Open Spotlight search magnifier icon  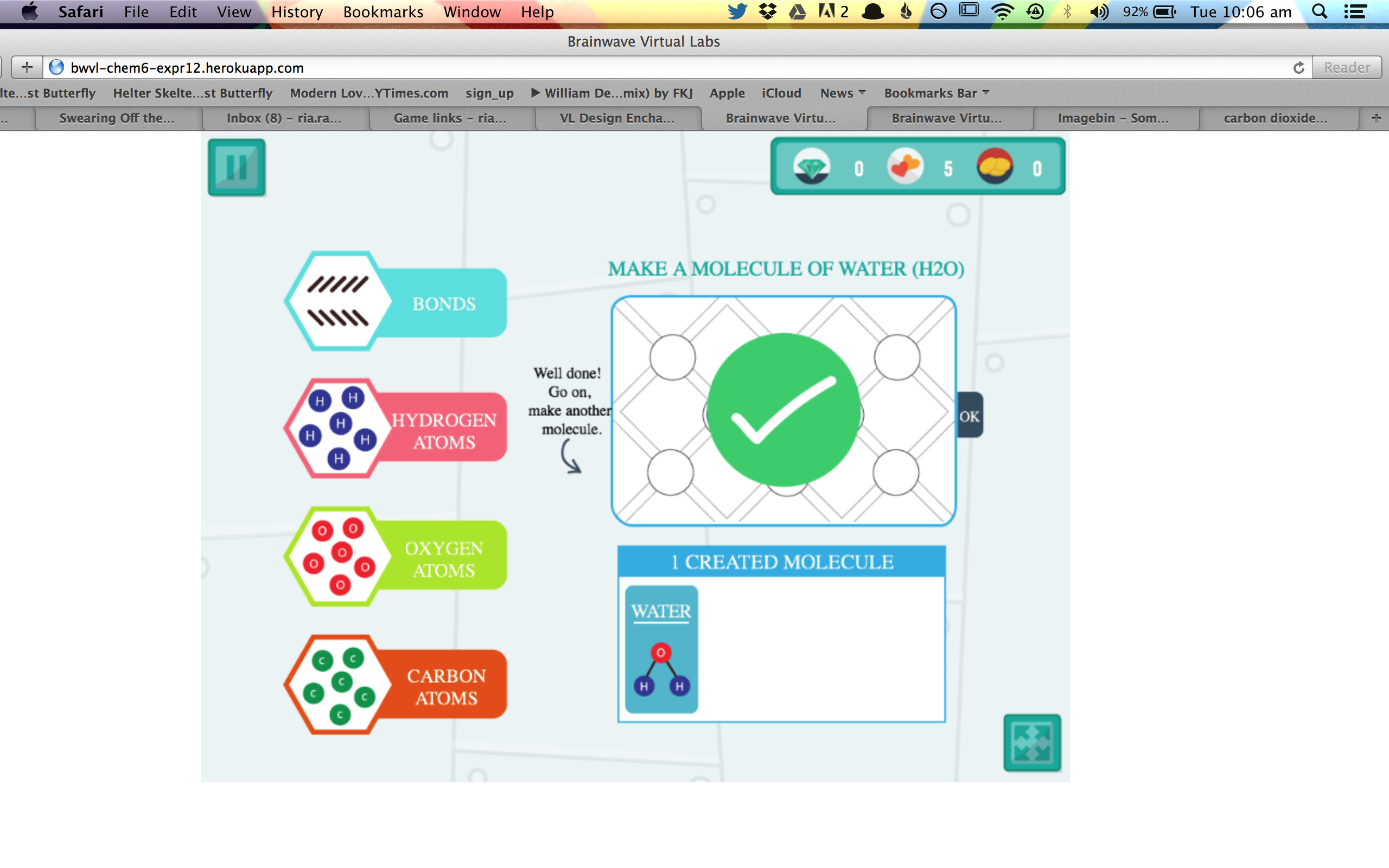[1320, 11]
